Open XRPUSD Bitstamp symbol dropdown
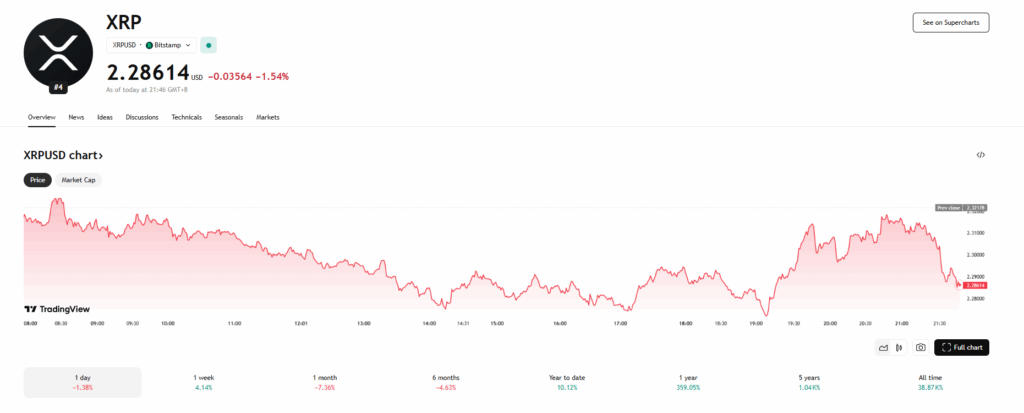The height and width of the screenshot is (413, 1024). click(x=152, y=45)
